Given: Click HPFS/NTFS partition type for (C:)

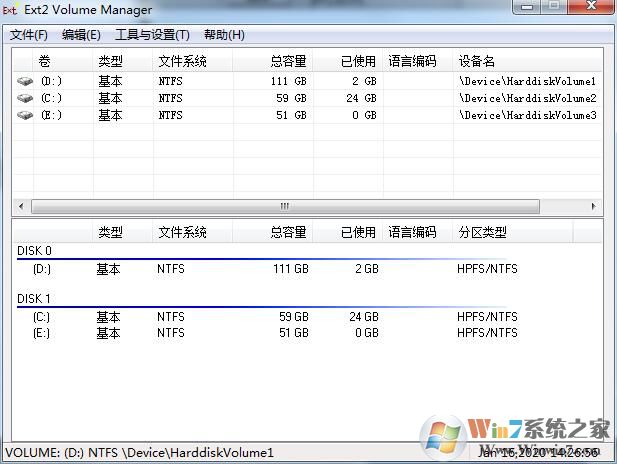Looking at the screenshot, I should (x=487, y=317).
